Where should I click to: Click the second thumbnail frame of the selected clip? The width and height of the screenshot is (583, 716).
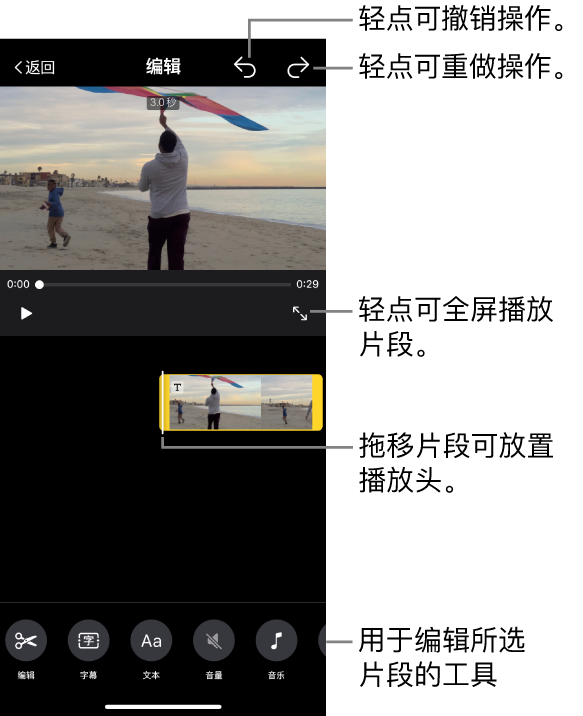point(286,402)
